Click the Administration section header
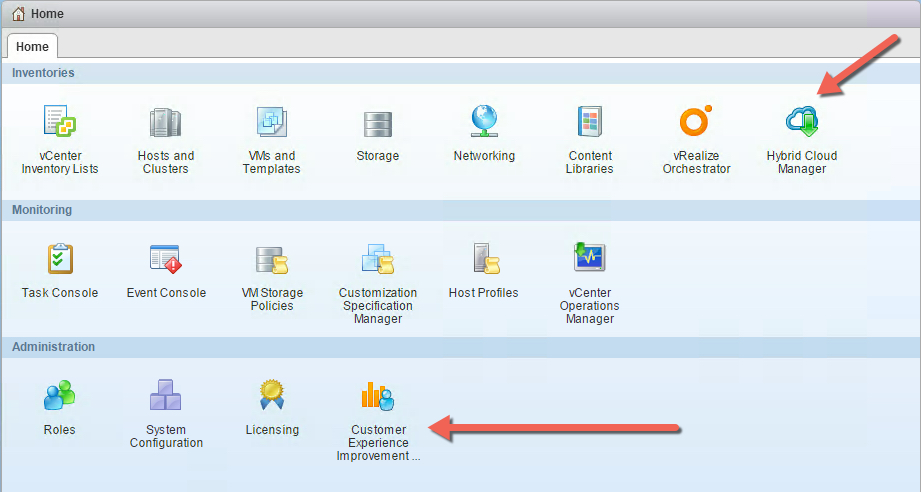The width and height of the screenshot is (921, 492). 460,346
